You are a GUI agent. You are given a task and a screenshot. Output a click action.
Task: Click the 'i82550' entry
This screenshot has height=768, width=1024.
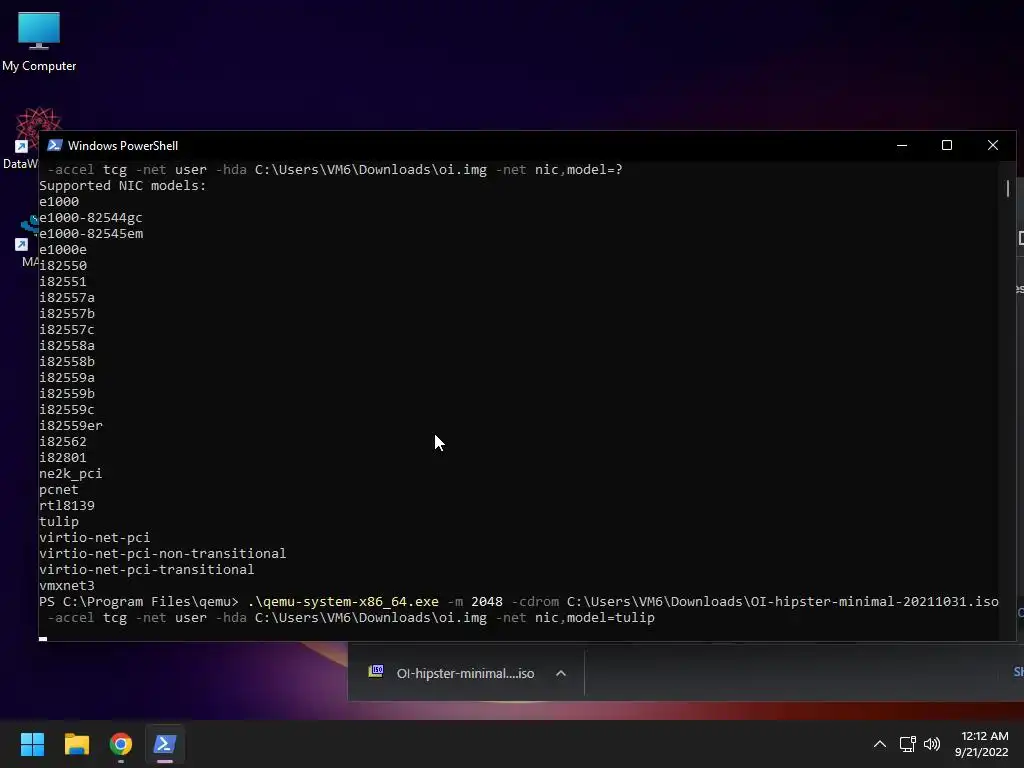pos(63,265)
